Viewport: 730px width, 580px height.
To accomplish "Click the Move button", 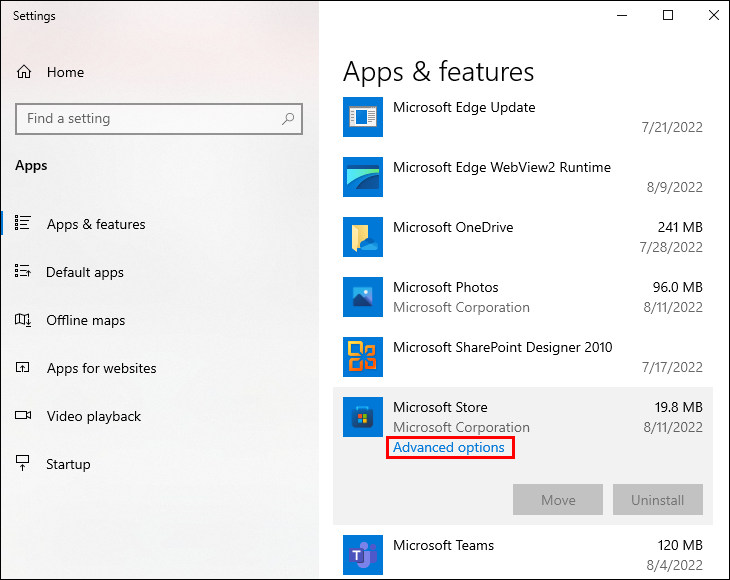I will (558, 499).
